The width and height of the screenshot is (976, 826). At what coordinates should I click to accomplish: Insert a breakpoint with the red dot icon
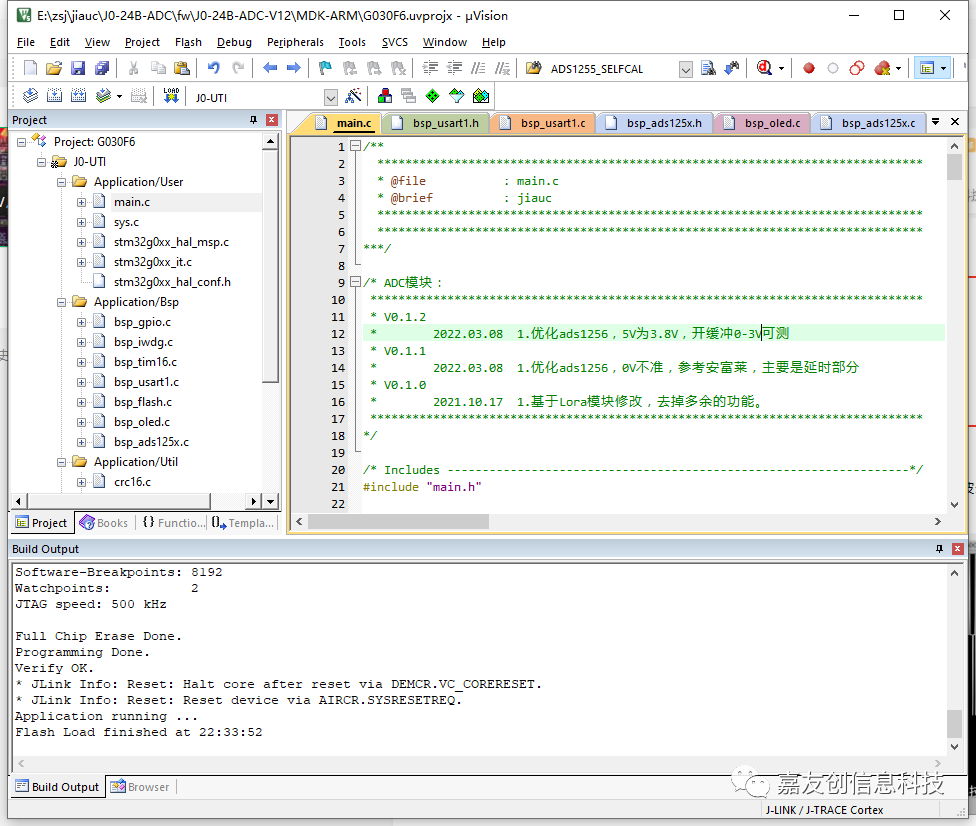(x=809, y=68)
